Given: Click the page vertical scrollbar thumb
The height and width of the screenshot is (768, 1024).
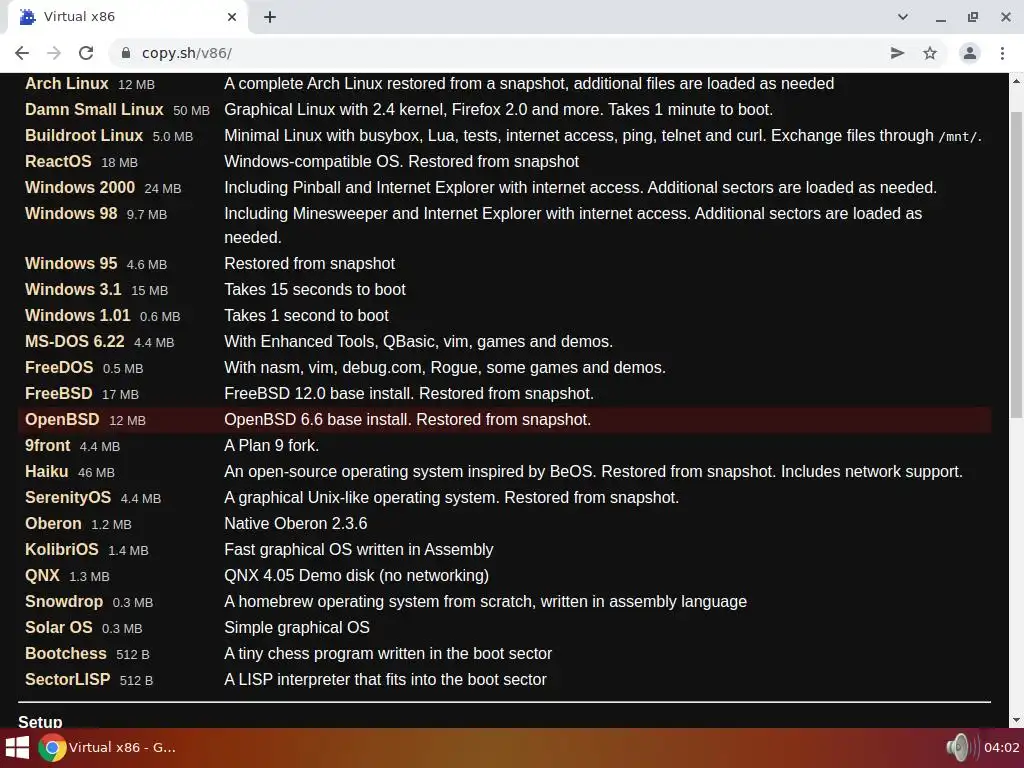Looking at the screenshot, I should [x=1016, y=264].
